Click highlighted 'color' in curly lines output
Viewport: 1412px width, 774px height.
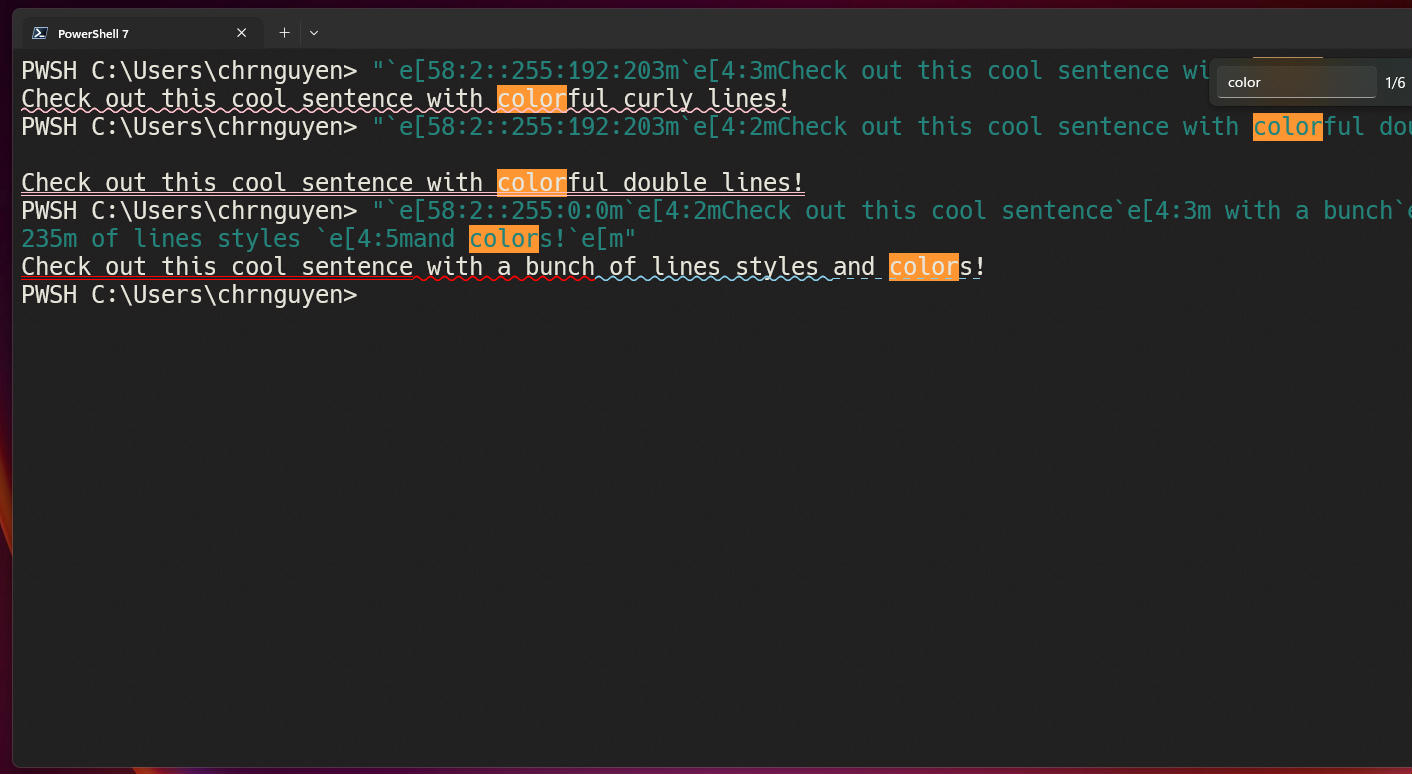tap(532, 99)
